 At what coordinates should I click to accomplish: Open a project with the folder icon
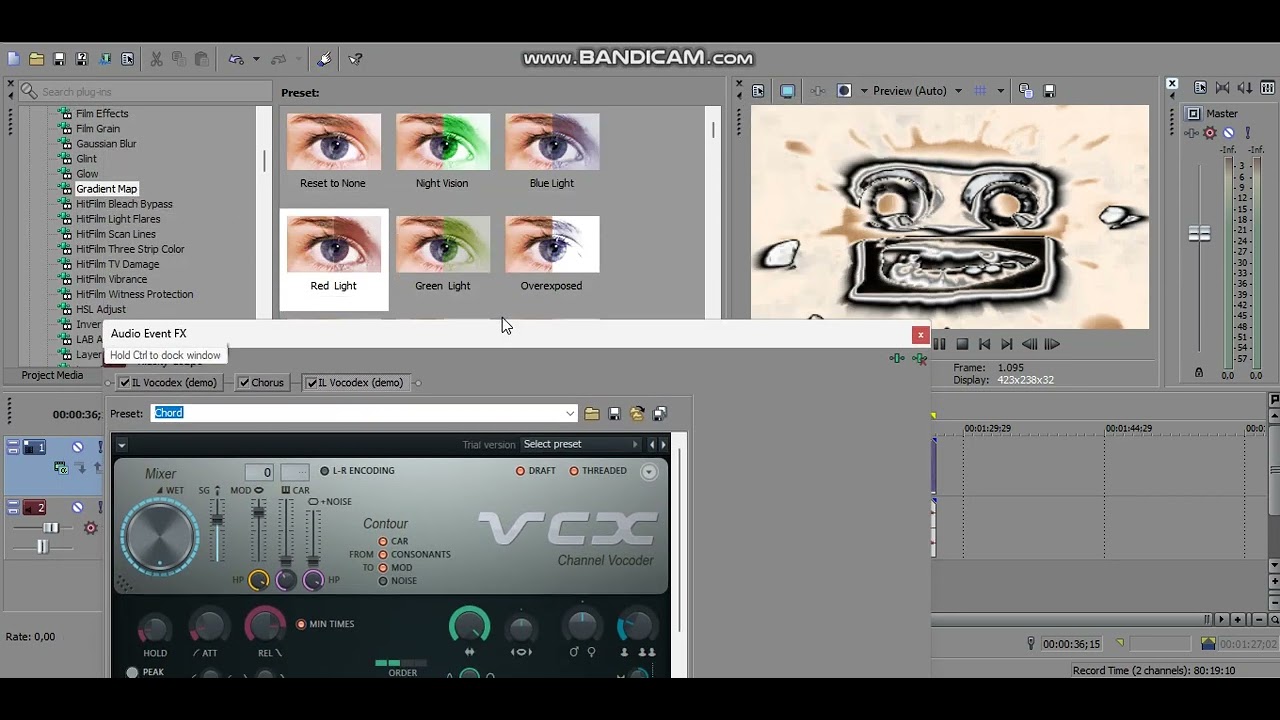point(36,59)
